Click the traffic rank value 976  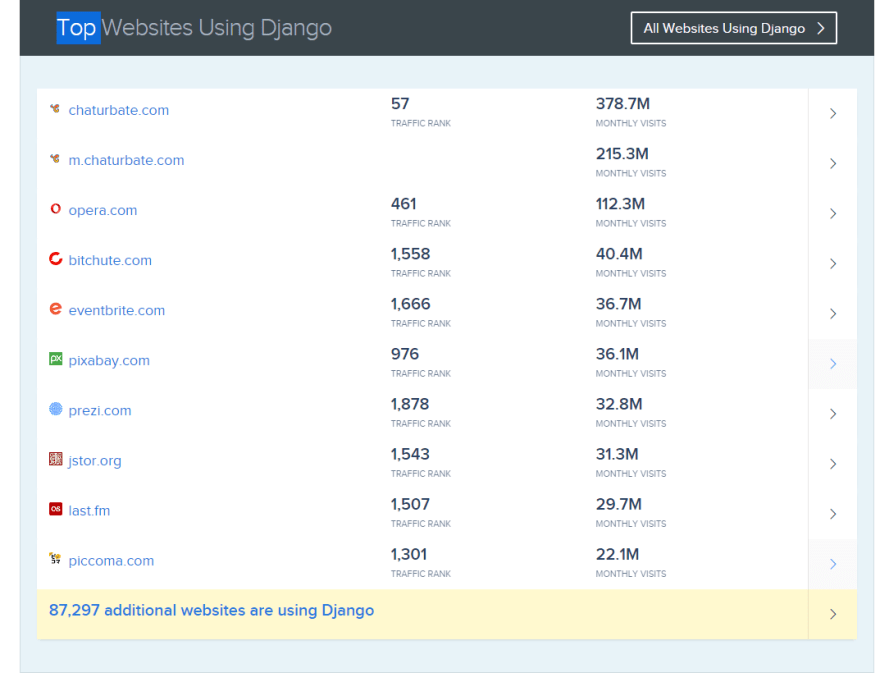click(405, 354)
